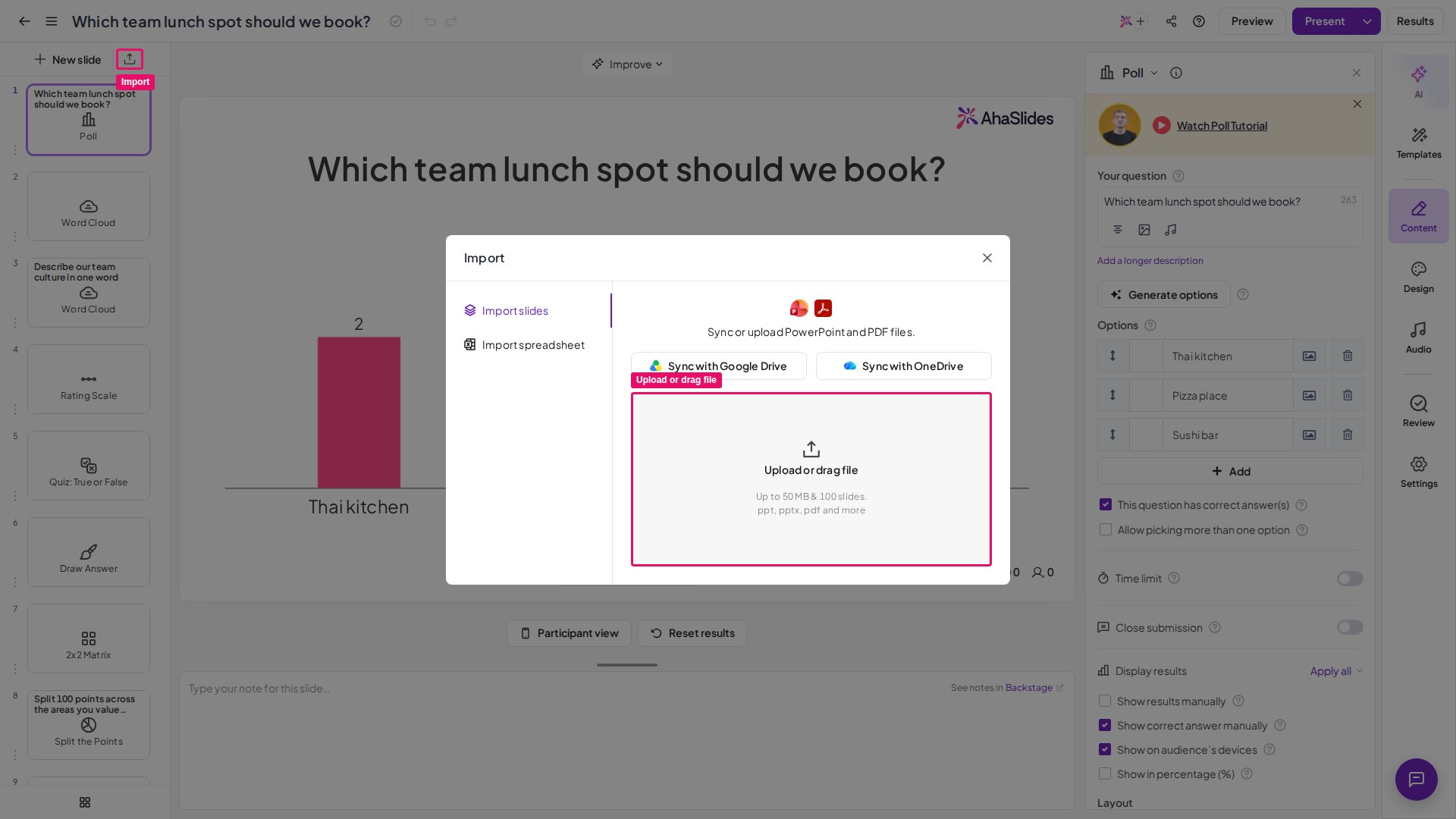1456x819 pixels.
Task: Click the Sushi bar option field
Action: tap(1228, 435)
